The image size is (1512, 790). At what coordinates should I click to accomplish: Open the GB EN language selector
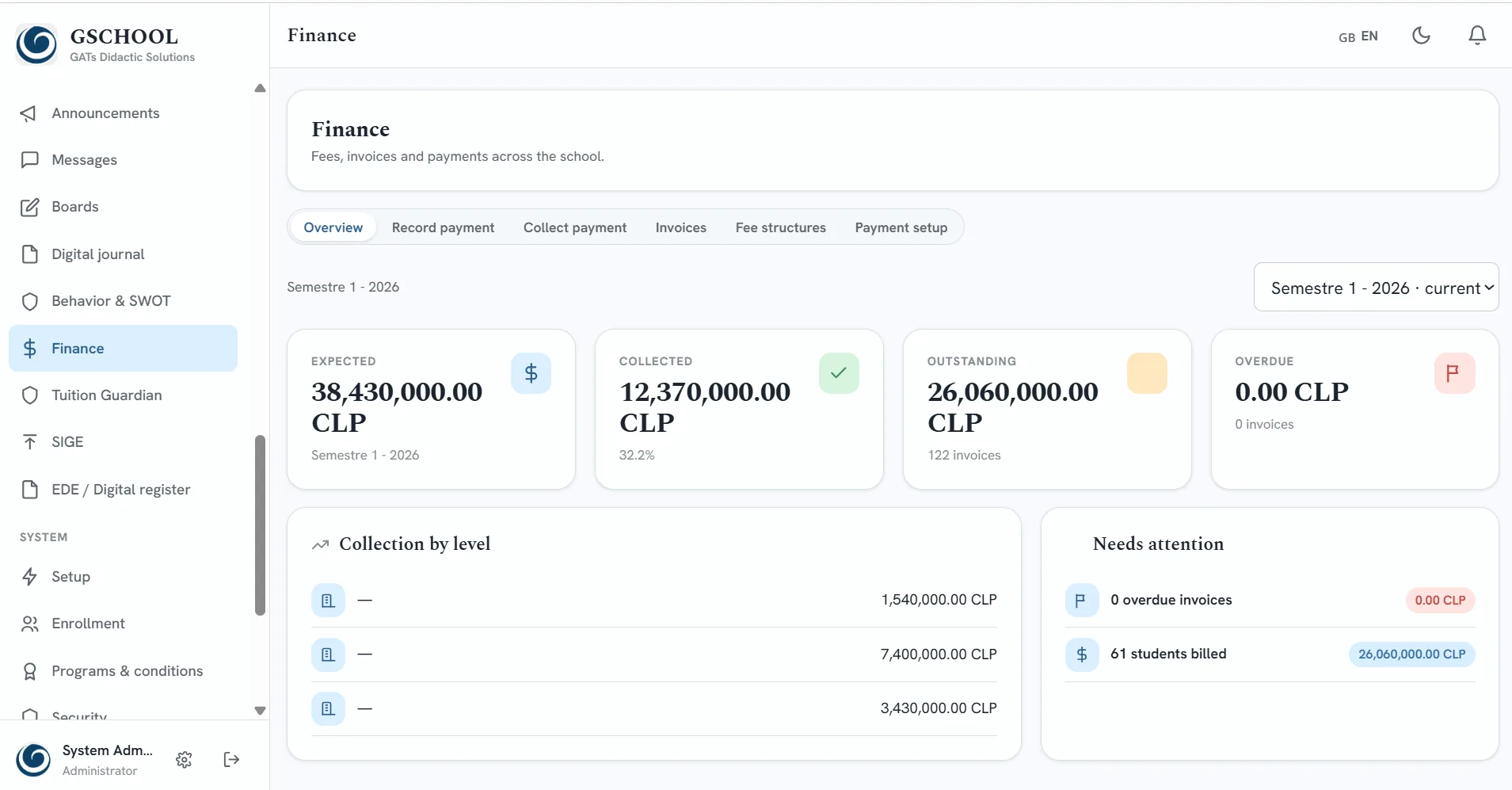[1358, 36]
